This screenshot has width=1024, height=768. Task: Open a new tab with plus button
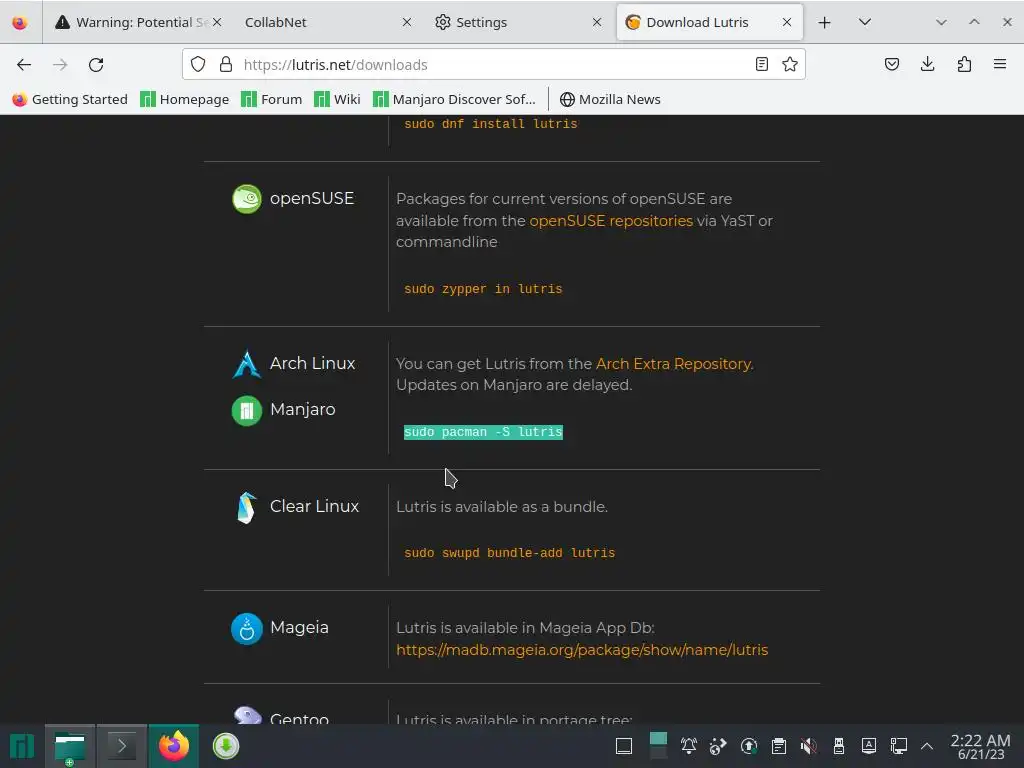pyautogui.click(x=824, y=22)
